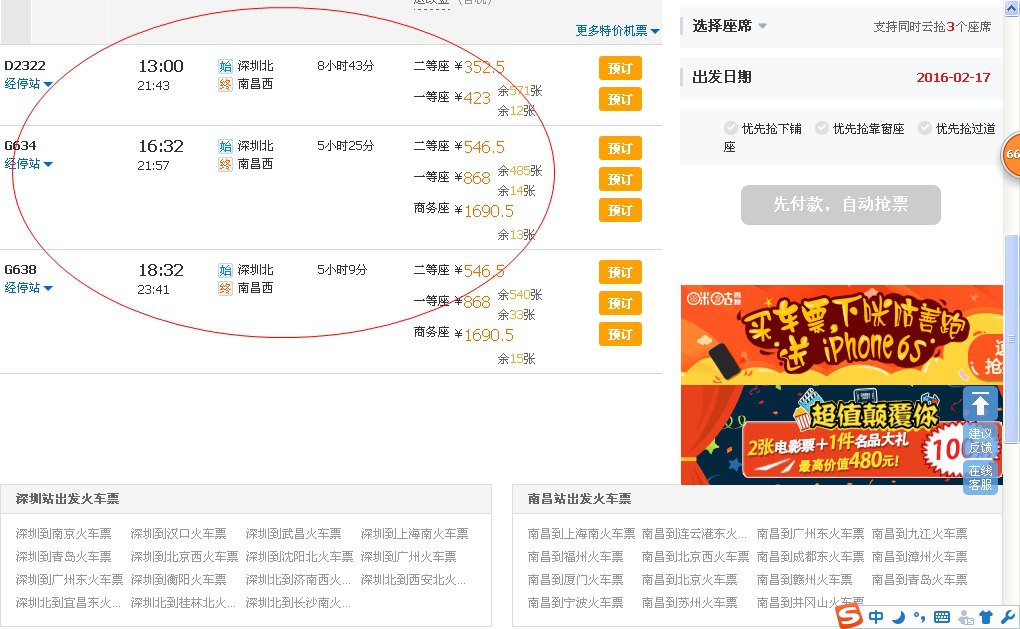Open Sogou skin shirt icon
The image size is (1020, 629).
pyautogui.click(x=984, y=617)
